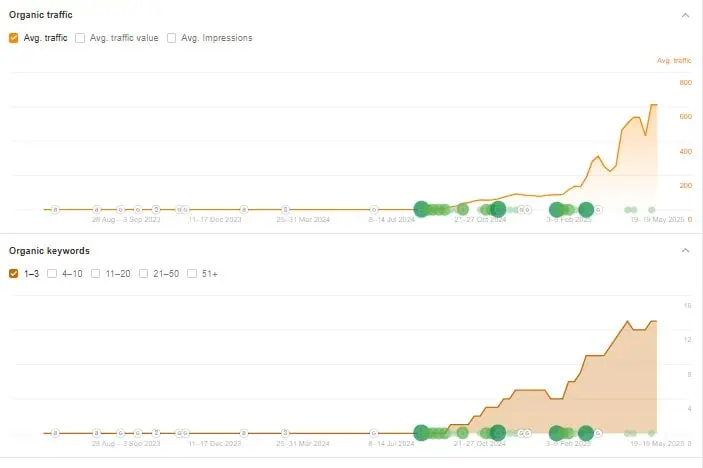The width and height of the screenshot is (703, 468).
Task: Click the marker labeled 2 on Organic traffic timeline
Action: [156, 209]
